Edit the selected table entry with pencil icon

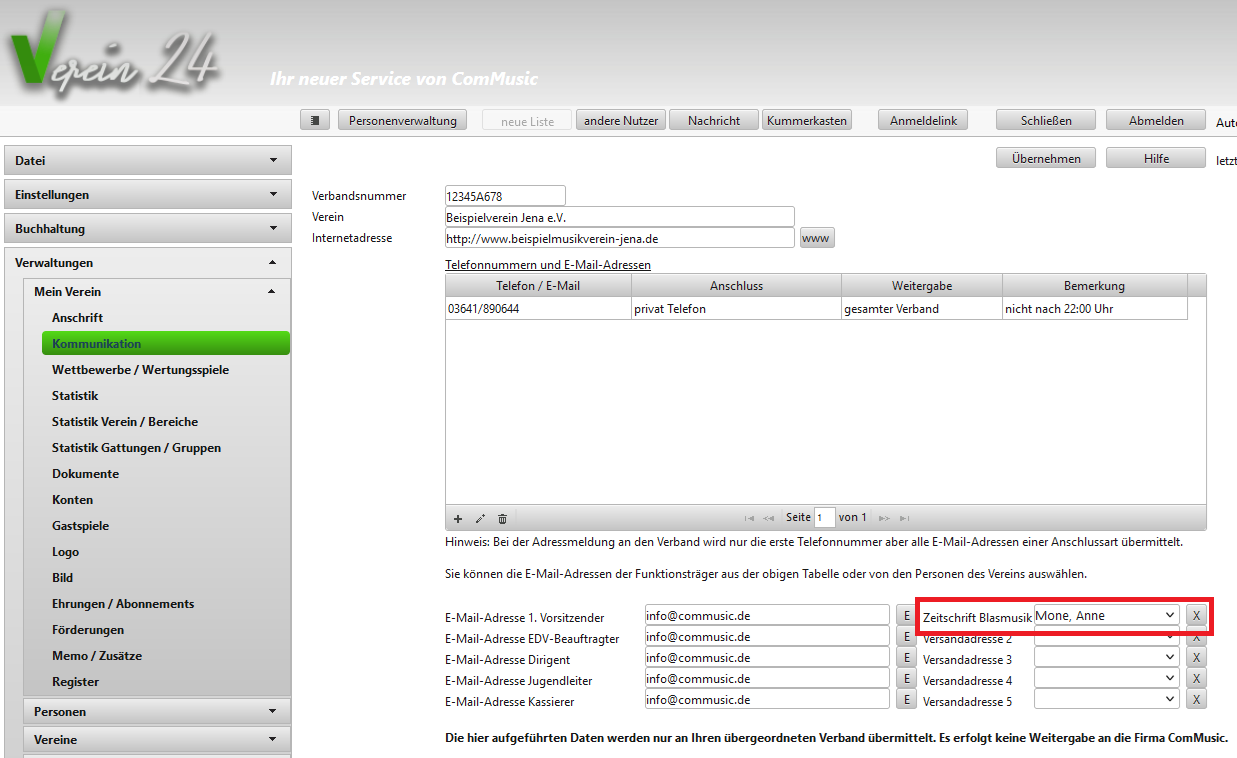pos(480,518)
